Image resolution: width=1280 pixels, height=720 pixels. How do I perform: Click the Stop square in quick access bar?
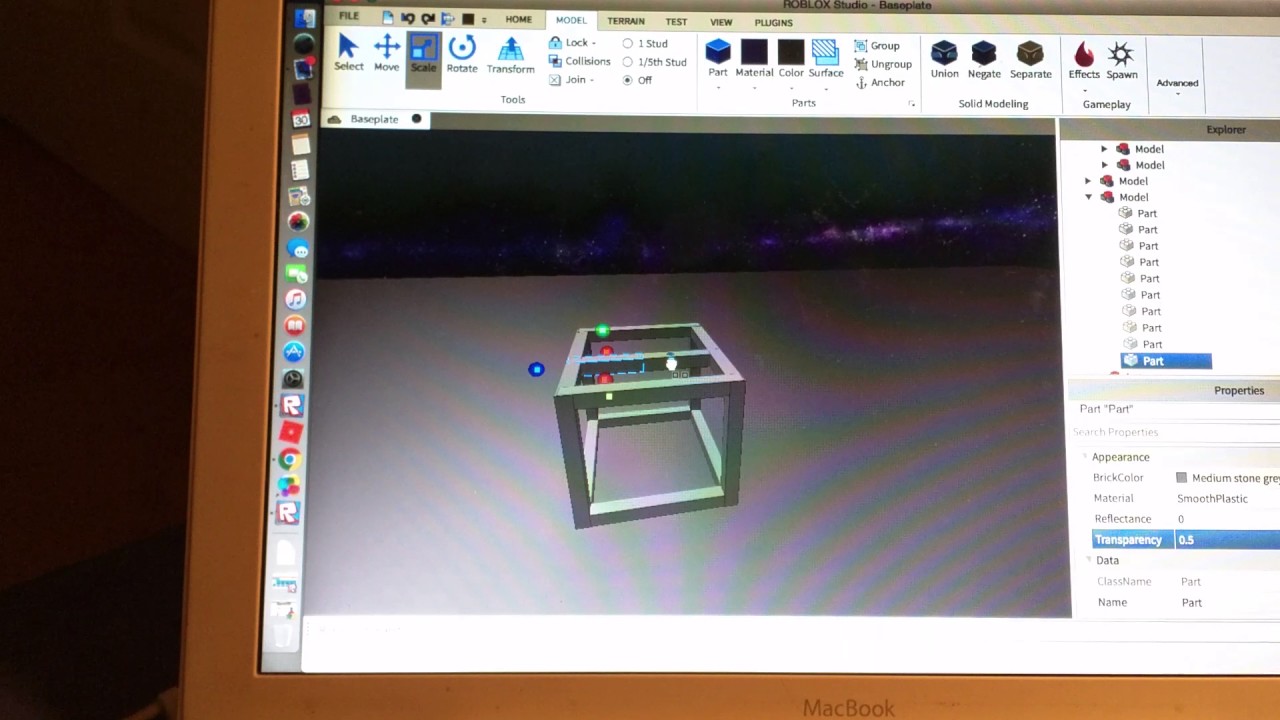coord(468,19)
